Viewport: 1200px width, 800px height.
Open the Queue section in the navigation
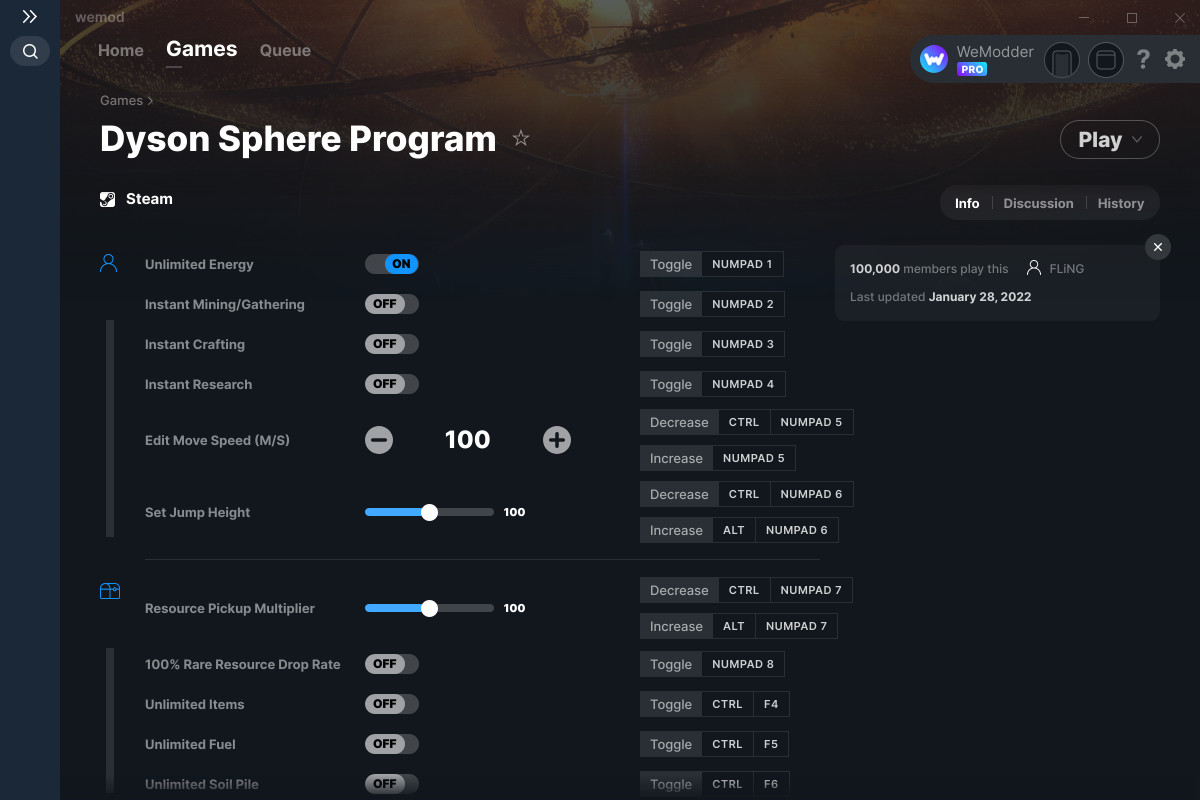tap(284, 50)
